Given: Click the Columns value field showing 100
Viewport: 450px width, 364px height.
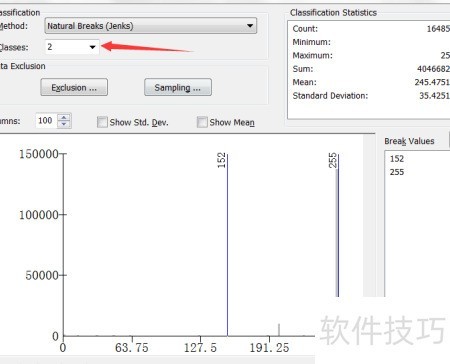Looking at the screenshot, I should pyautogui.click(x=46, y=120).
